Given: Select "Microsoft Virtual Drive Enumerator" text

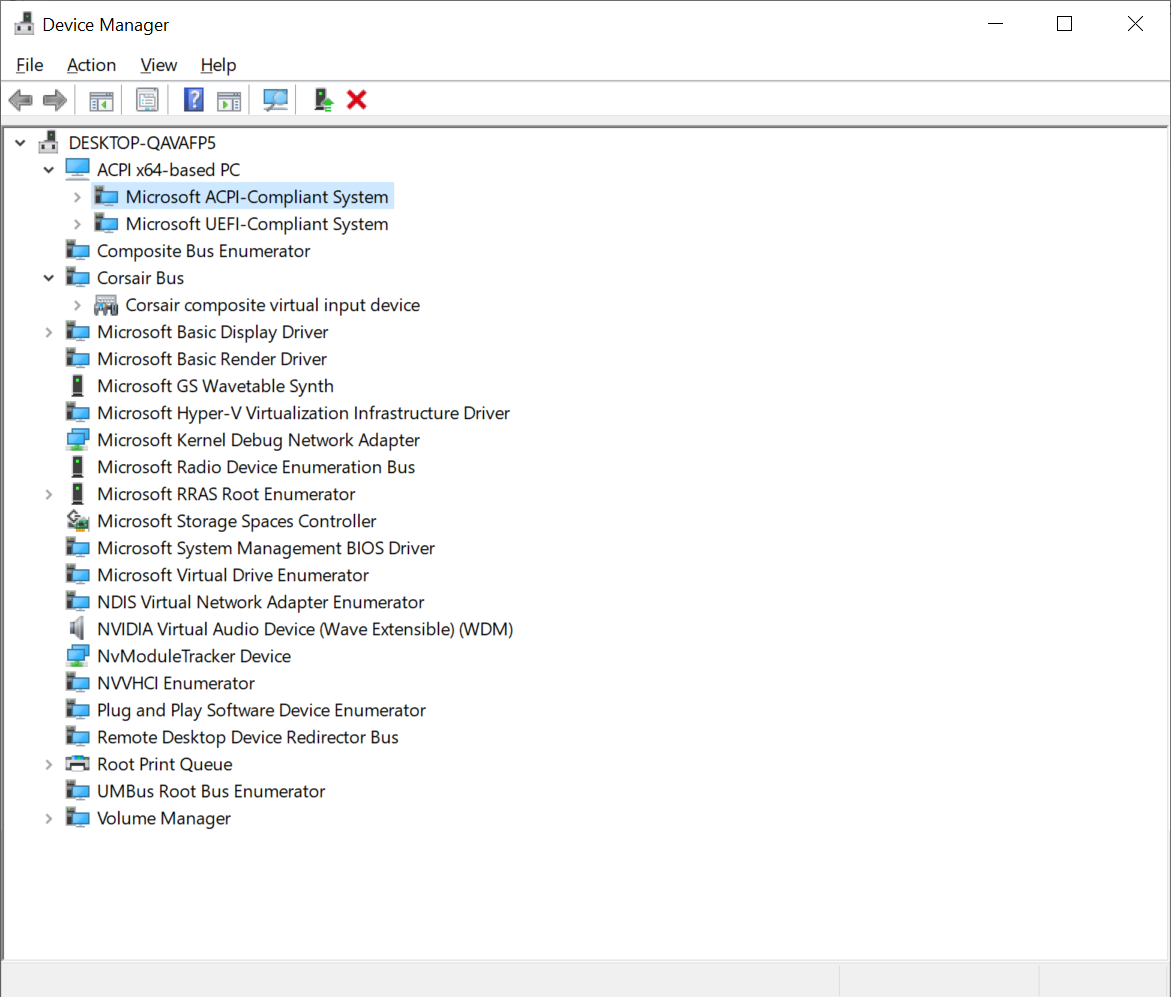Looking at the screenshot, I should (233, 575).
